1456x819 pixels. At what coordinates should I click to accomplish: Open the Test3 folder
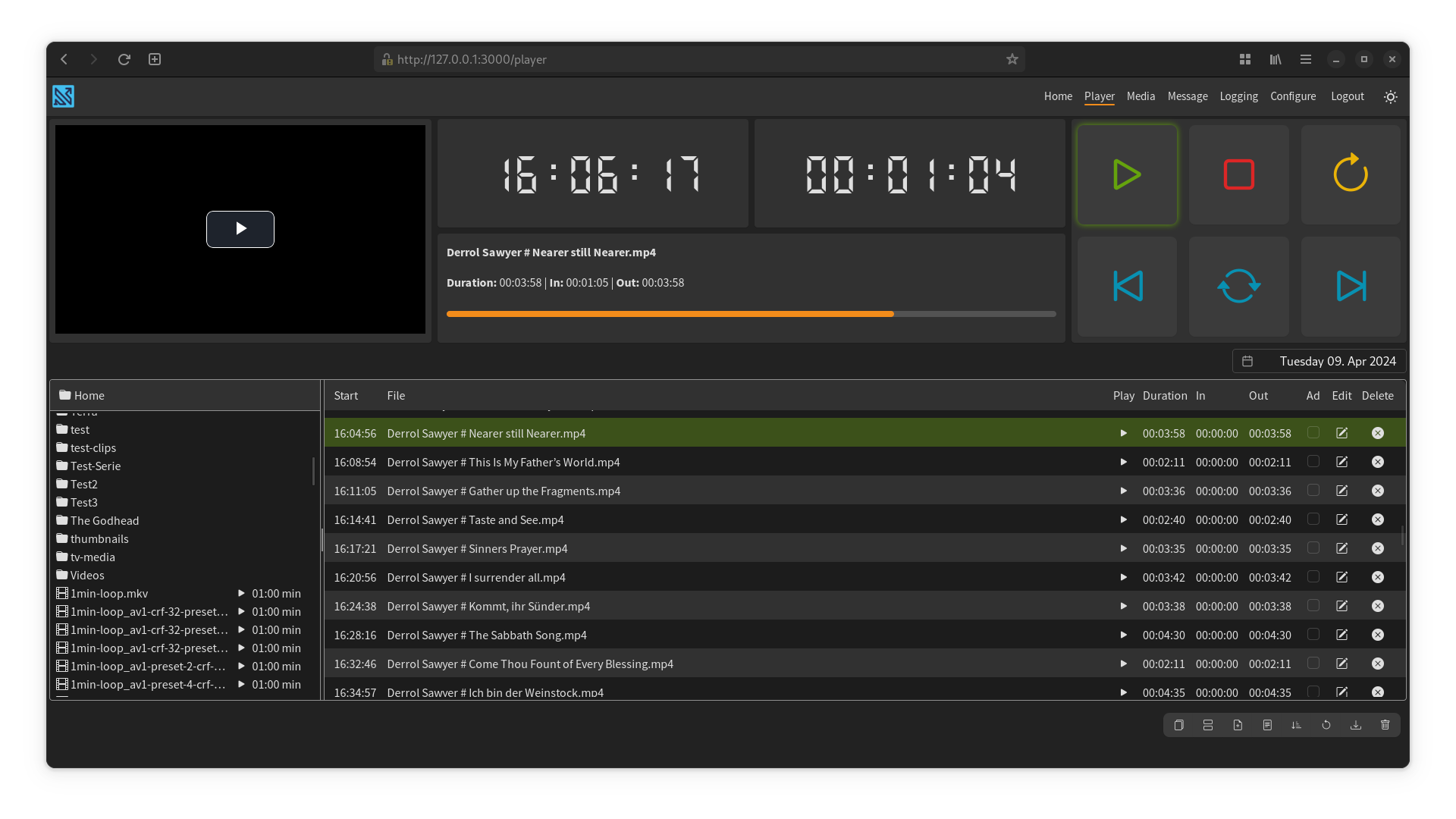77,502
